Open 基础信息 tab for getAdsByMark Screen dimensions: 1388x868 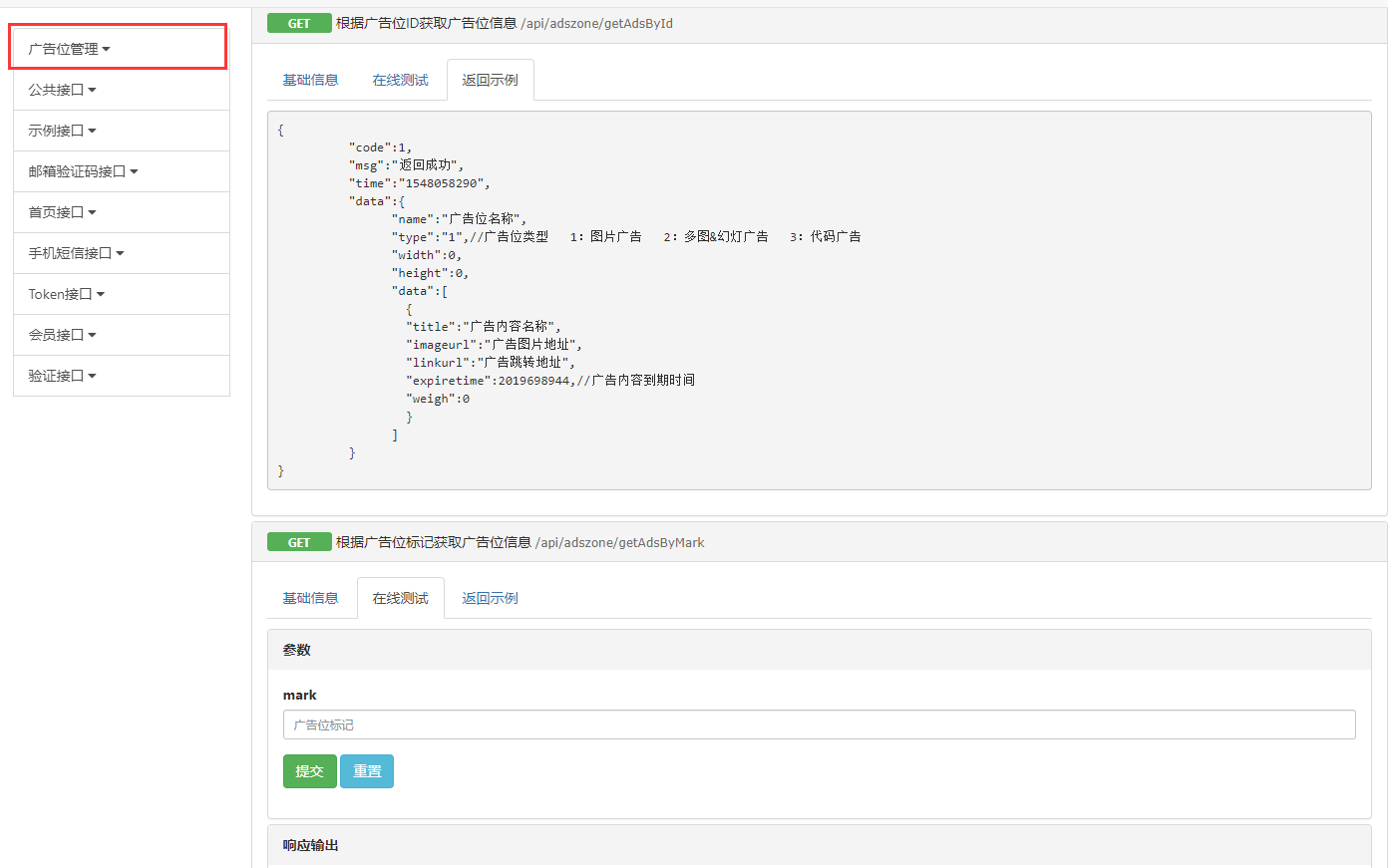[310, 598]
